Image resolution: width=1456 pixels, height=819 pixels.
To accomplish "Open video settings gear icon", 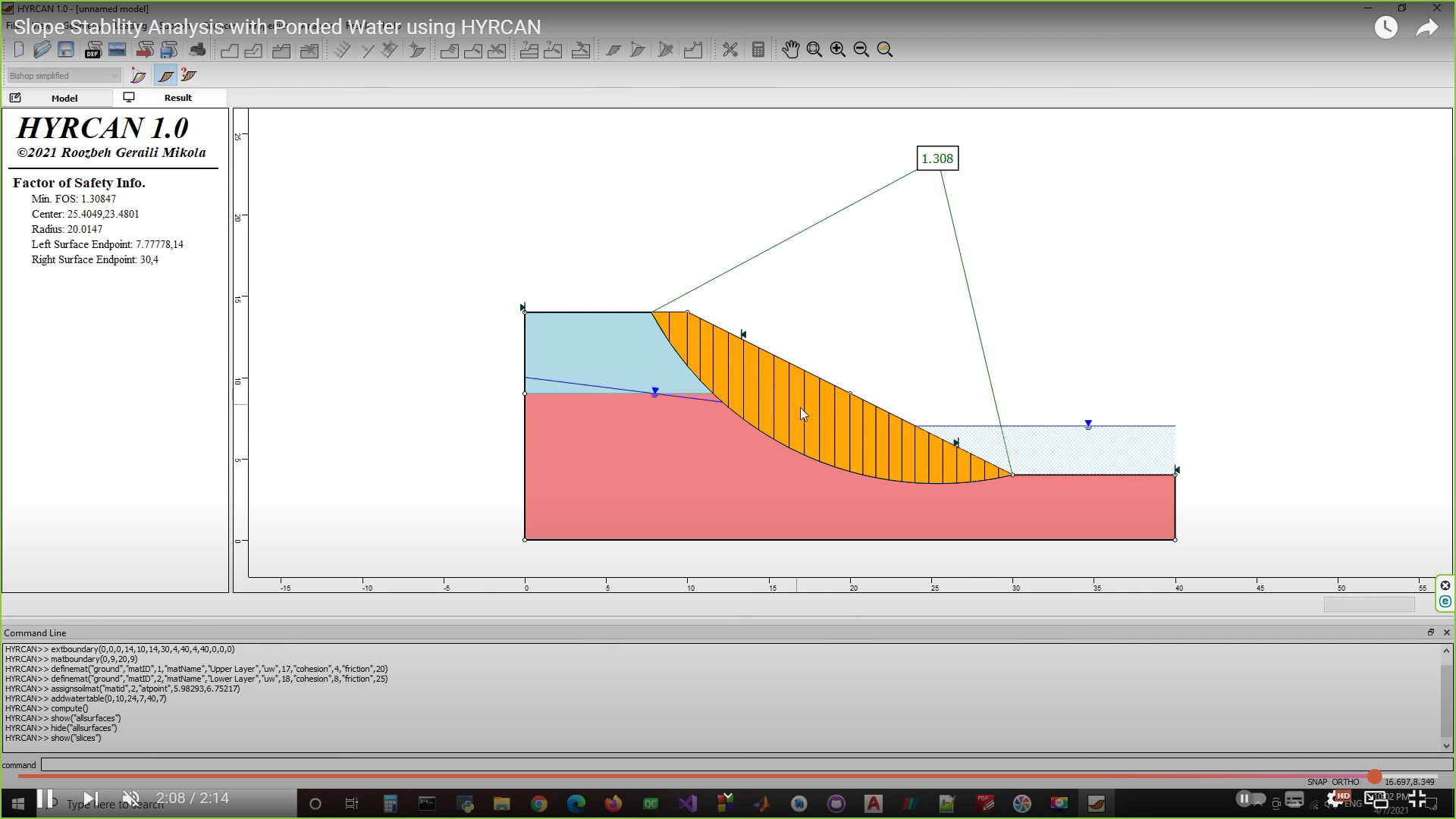I will tap(1337, 799).
